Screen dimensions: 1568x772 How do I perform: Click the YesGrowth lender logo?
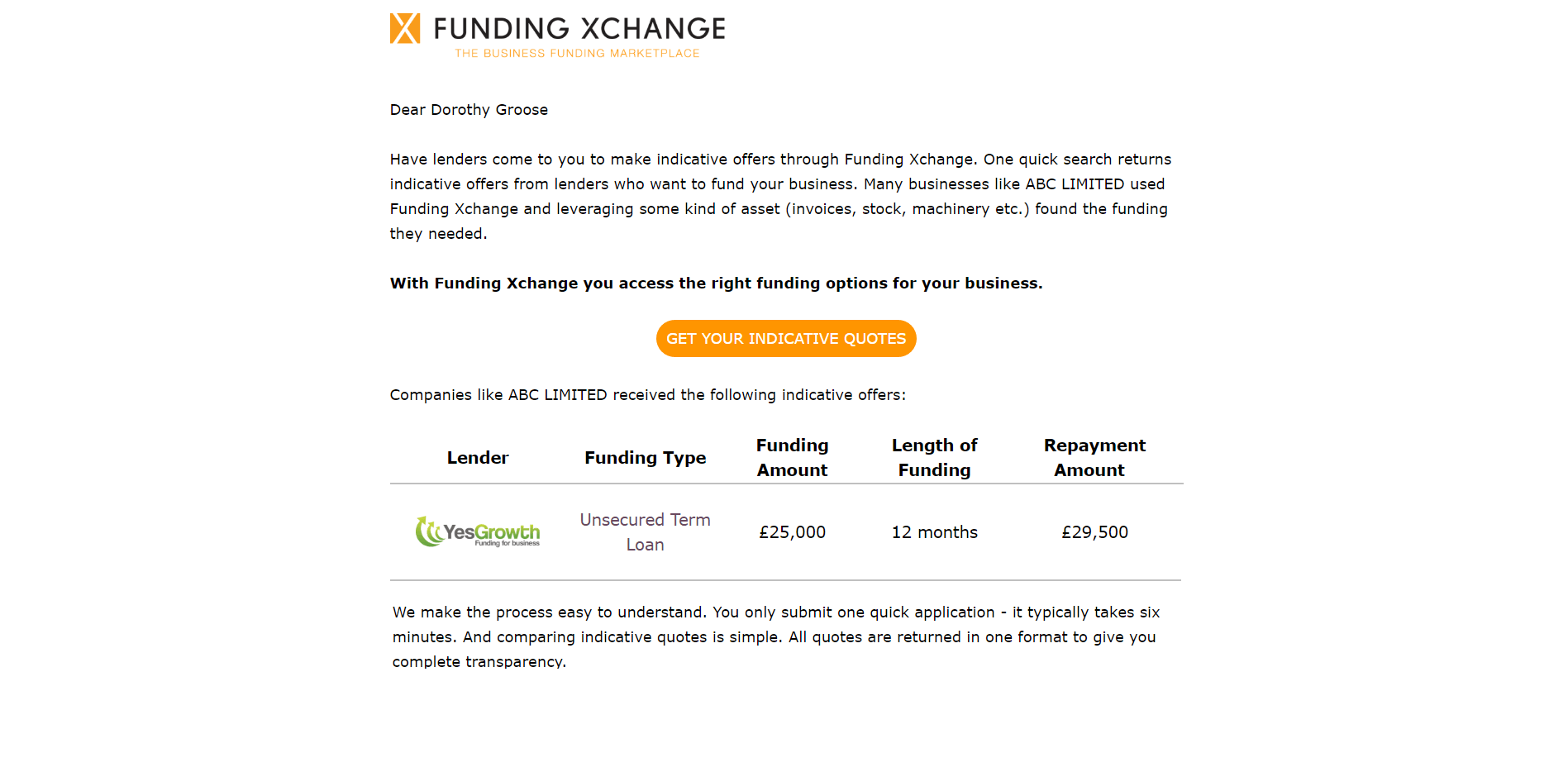pos(478,531)
